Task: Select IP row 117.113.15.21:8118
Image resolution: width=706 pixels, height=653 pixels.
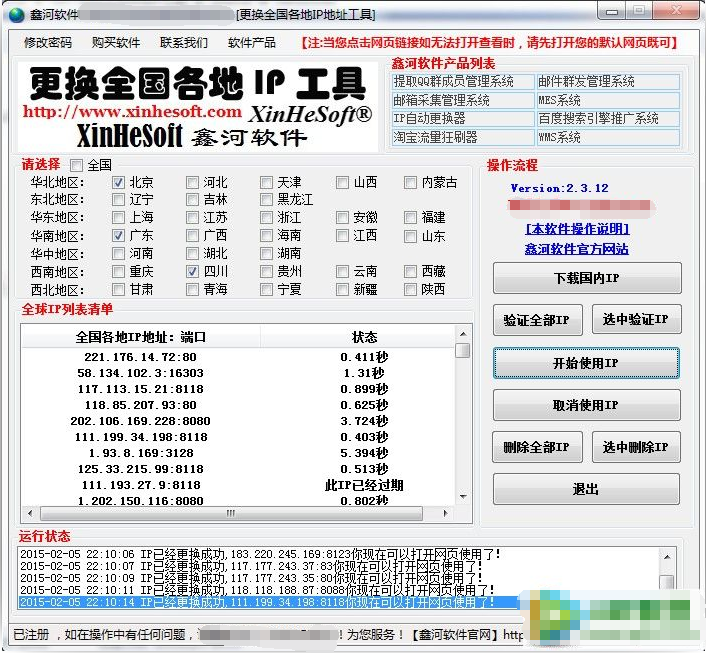Action: tap(238, 389)
